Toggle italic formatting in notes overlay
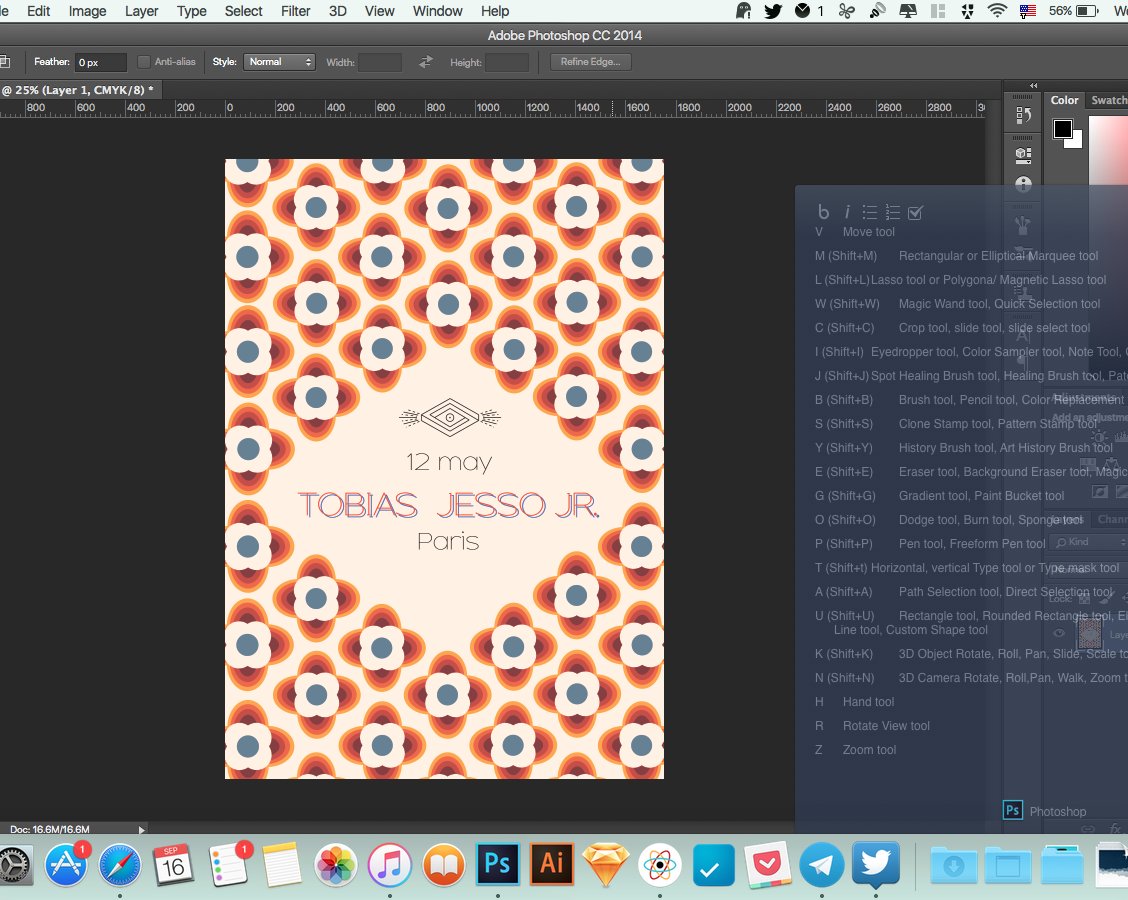The image size is (1128, 900). coord(847,212)
